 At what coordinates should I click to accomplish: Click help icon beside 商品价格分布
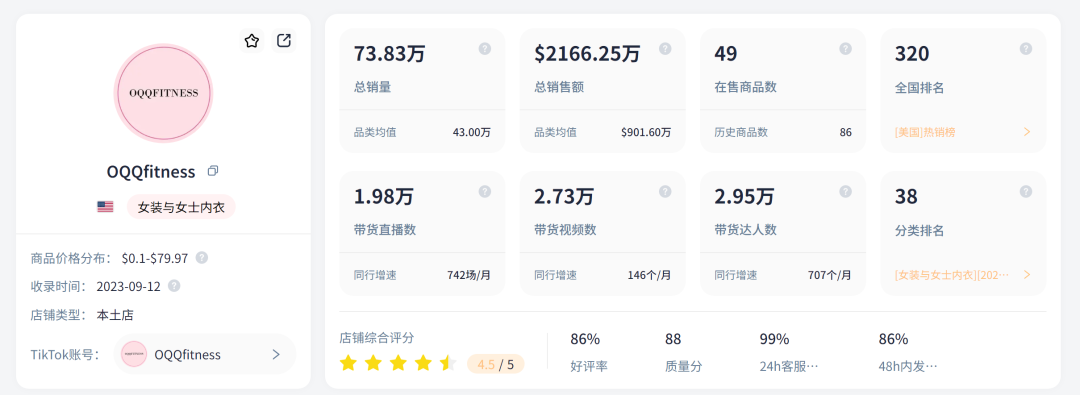coord(201,258)
